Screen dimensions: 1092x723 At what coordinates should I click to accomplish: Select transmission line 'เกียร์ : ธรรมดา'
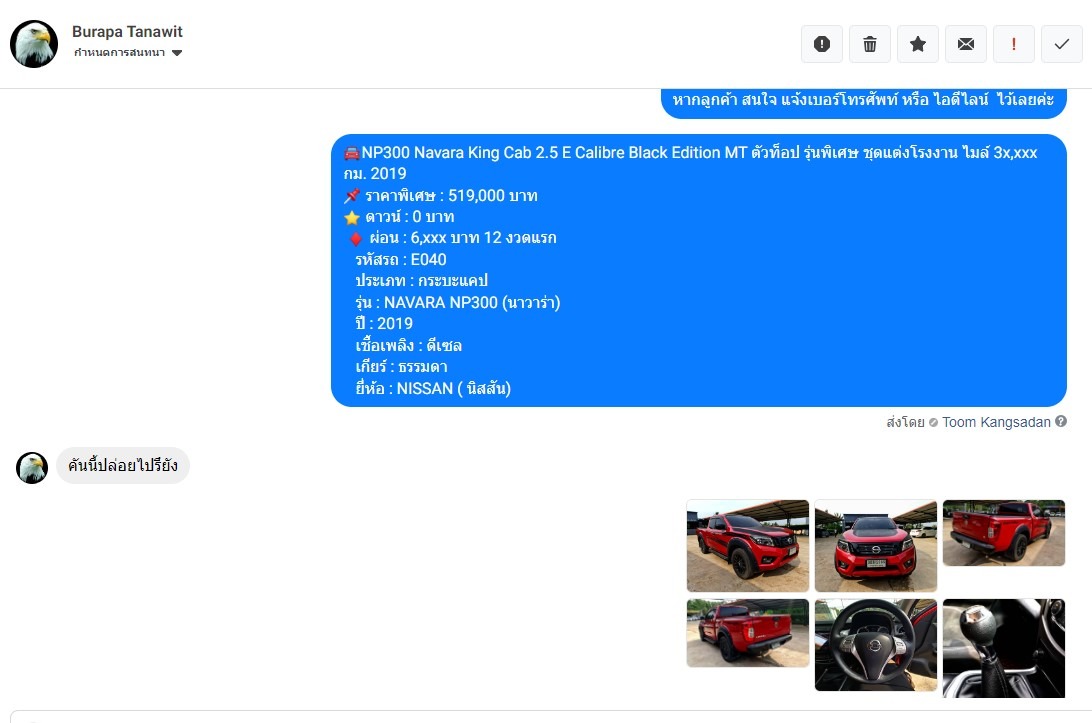(x=401, y=367)
